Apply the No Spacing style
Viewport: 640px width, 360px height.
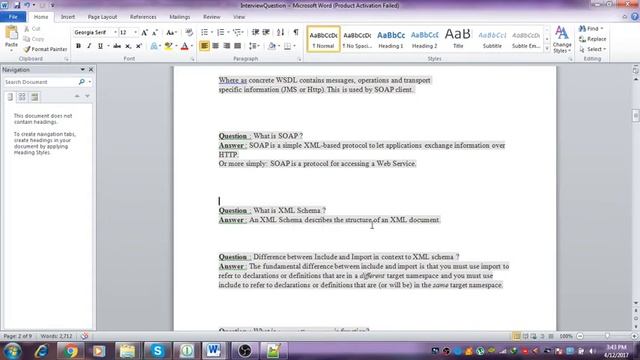tap(357, 39)
